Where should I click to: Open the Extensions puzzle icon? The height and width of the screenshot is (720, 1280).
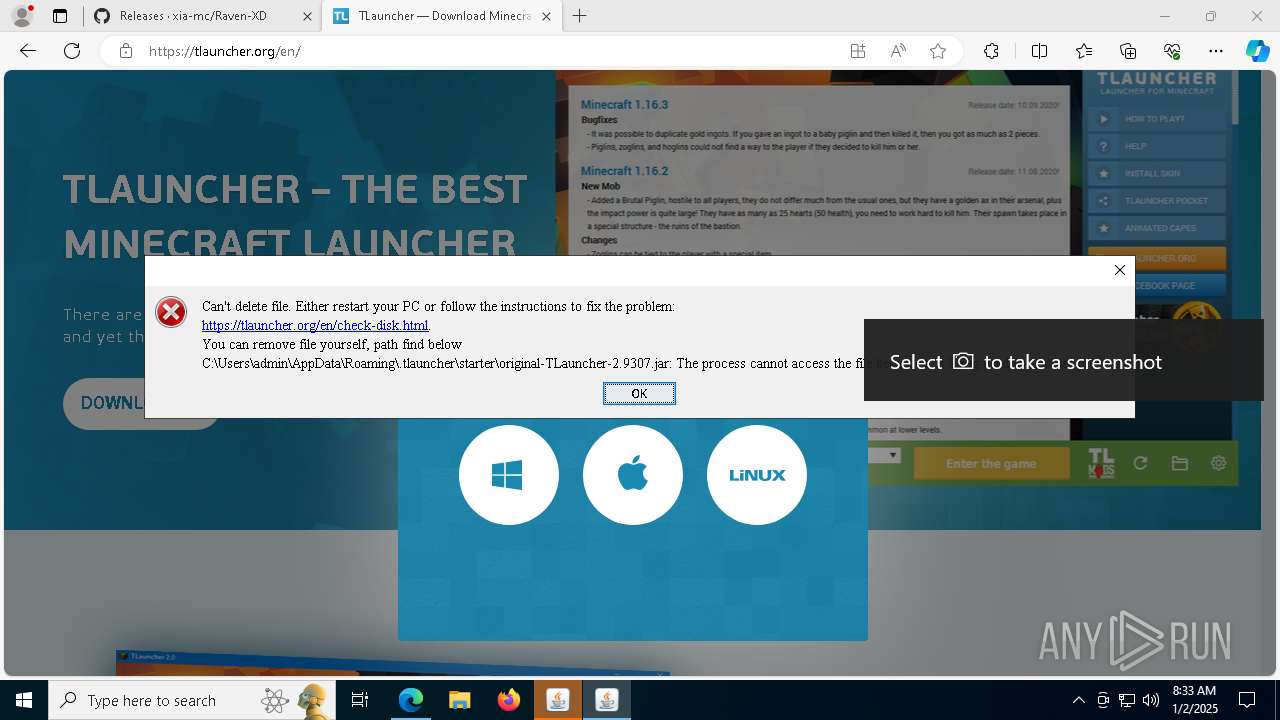(991, 51)
